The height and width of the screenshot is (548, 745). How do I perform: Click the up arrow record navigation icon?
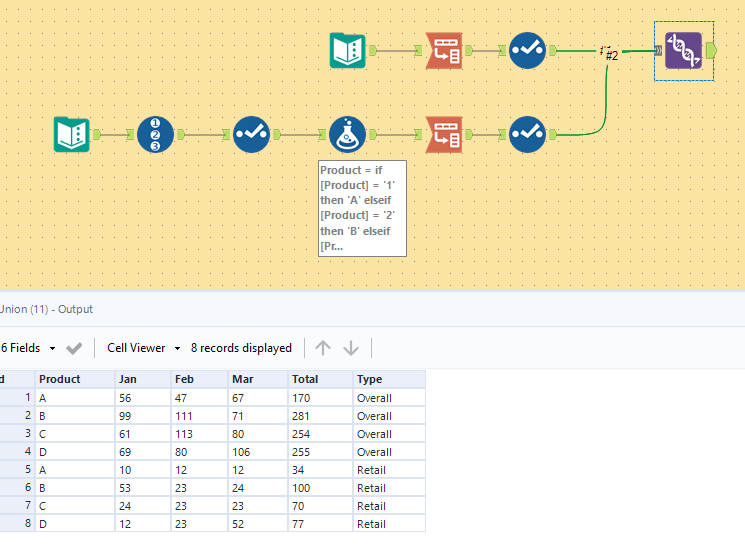[x=323, y=348]
